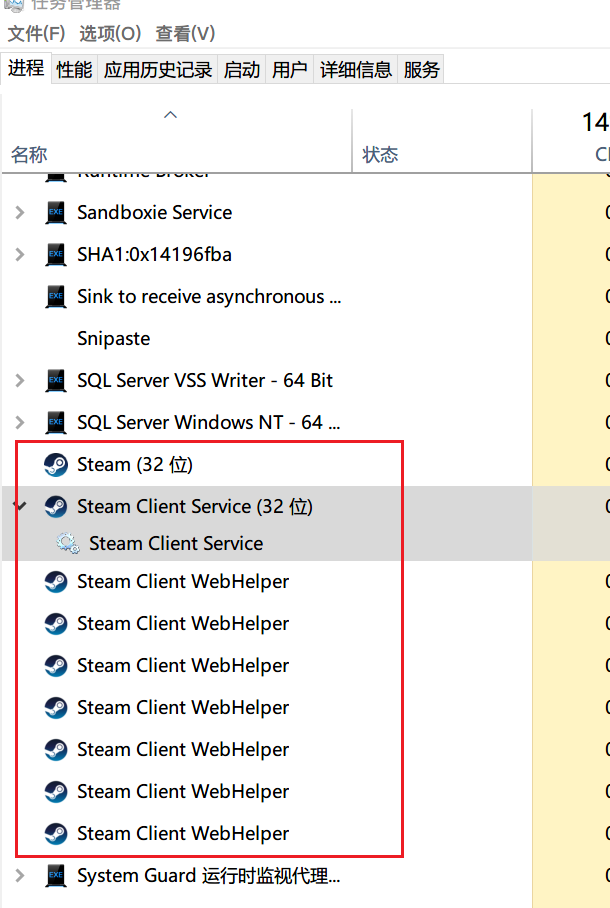
Task: Select the Sink to receive asynchronous ... text
Action: (x=209, y=296)
